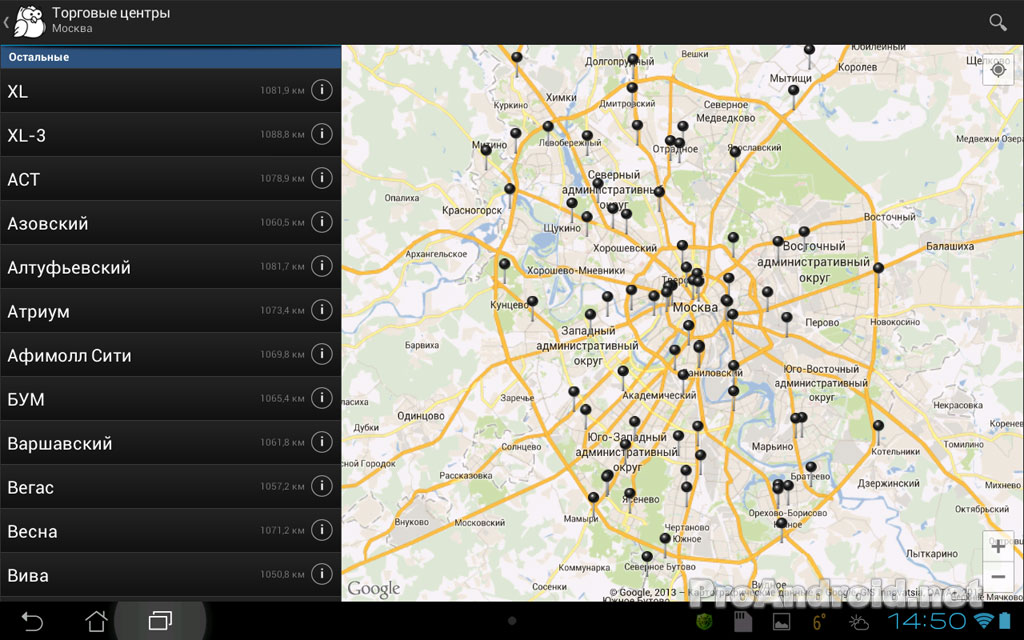This screenshot has height=640, width=1024.
Task: Center map on my location
Action: click(998, 70)
